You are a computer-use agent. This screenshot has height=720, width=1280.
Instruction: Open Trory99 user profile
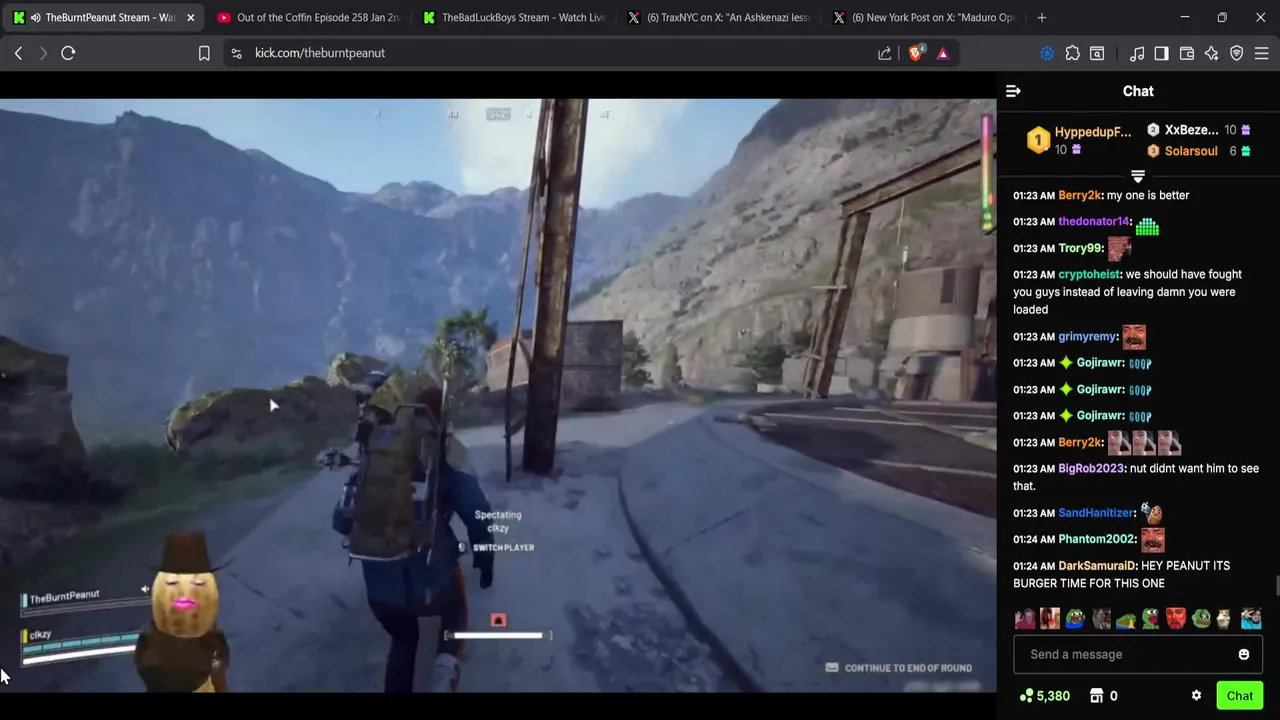[x=1081, y=248]
